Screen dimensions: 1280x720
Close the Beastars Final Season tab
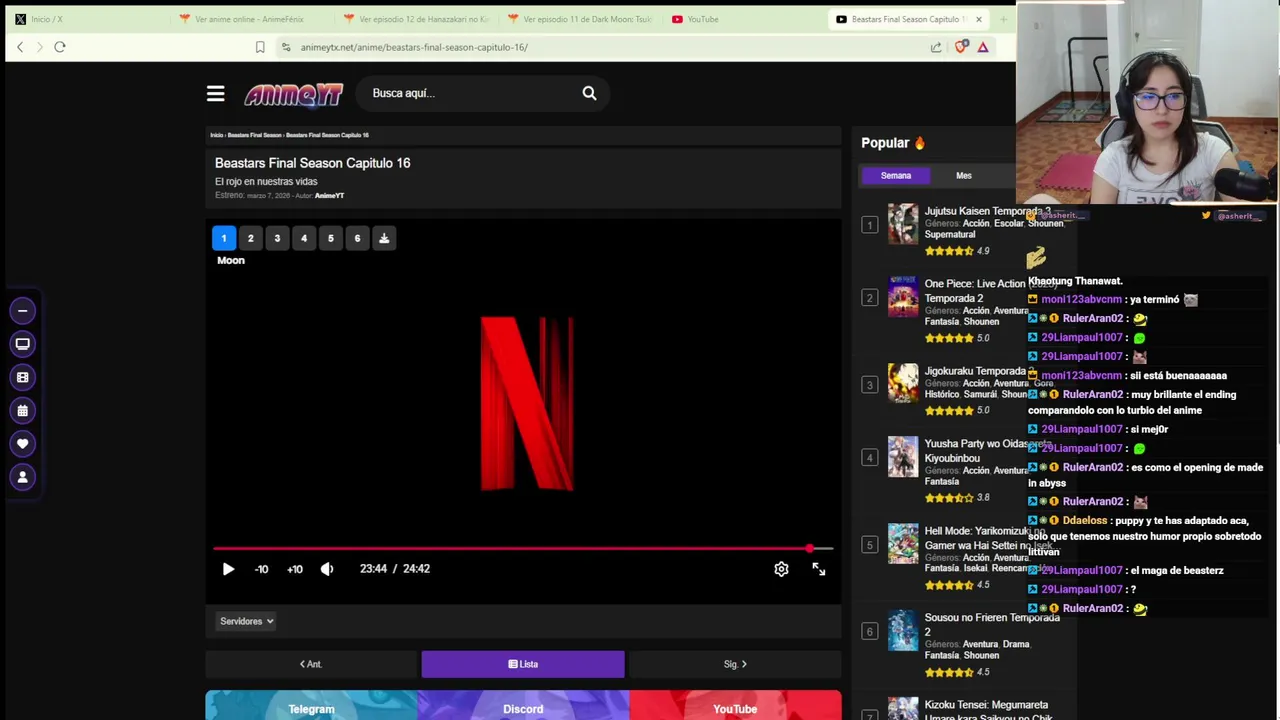point(979,19)
